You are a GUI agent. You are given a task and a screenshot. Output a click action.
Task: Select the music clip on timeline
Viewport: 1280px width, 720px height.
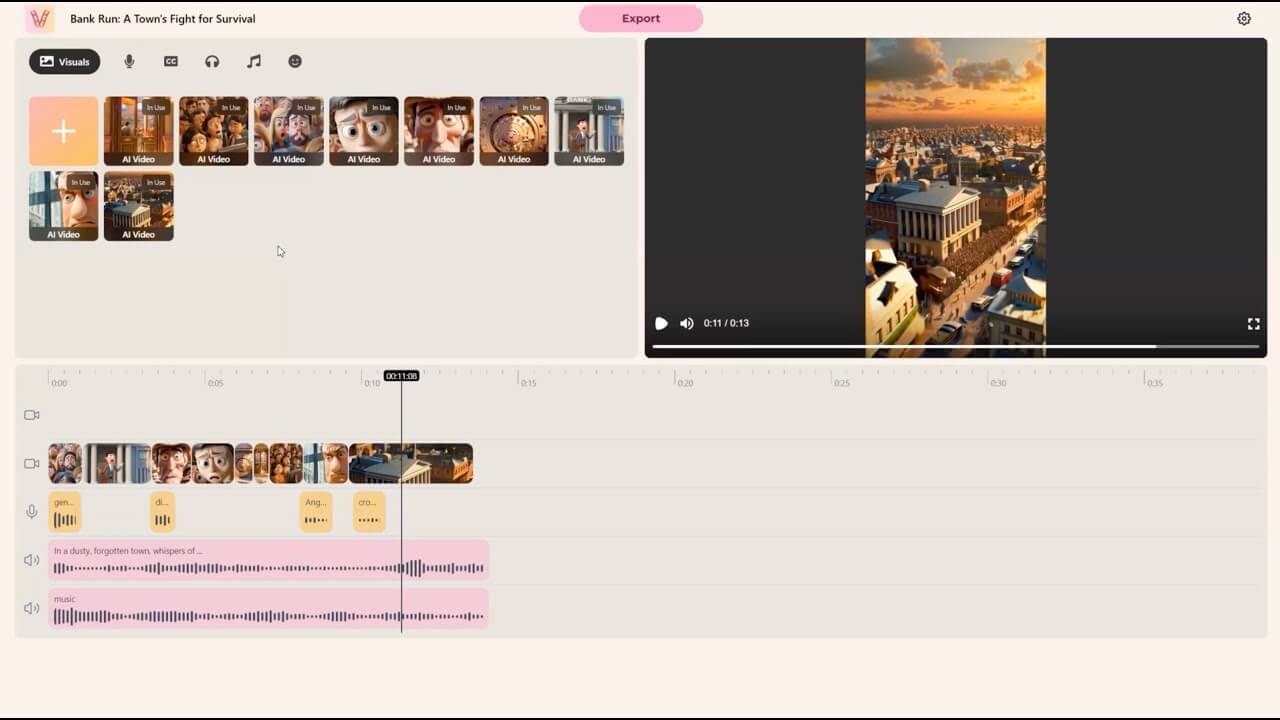point(268,609)
